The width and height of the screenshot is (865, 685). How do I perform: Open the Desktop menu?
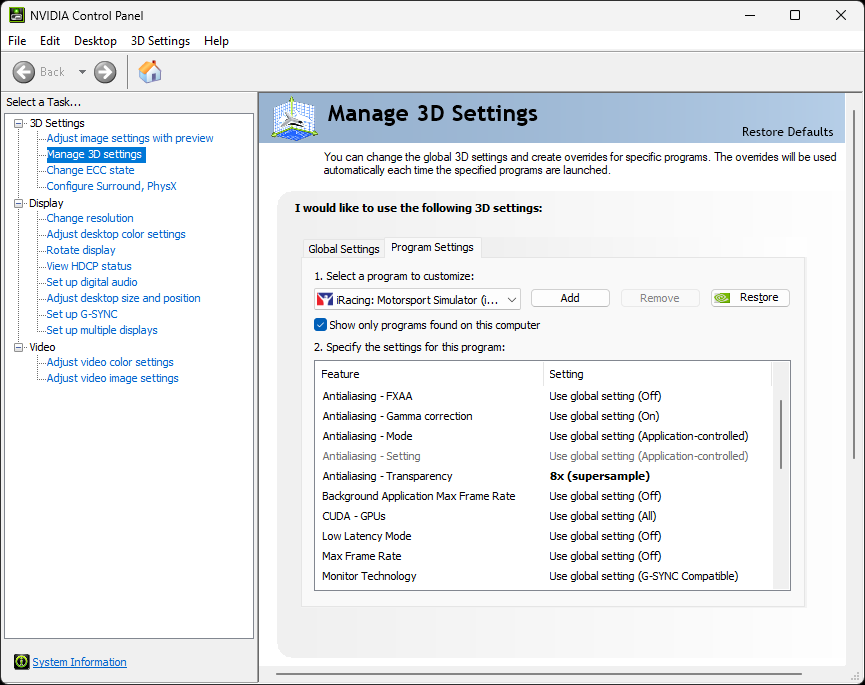(x=95, y=41)
